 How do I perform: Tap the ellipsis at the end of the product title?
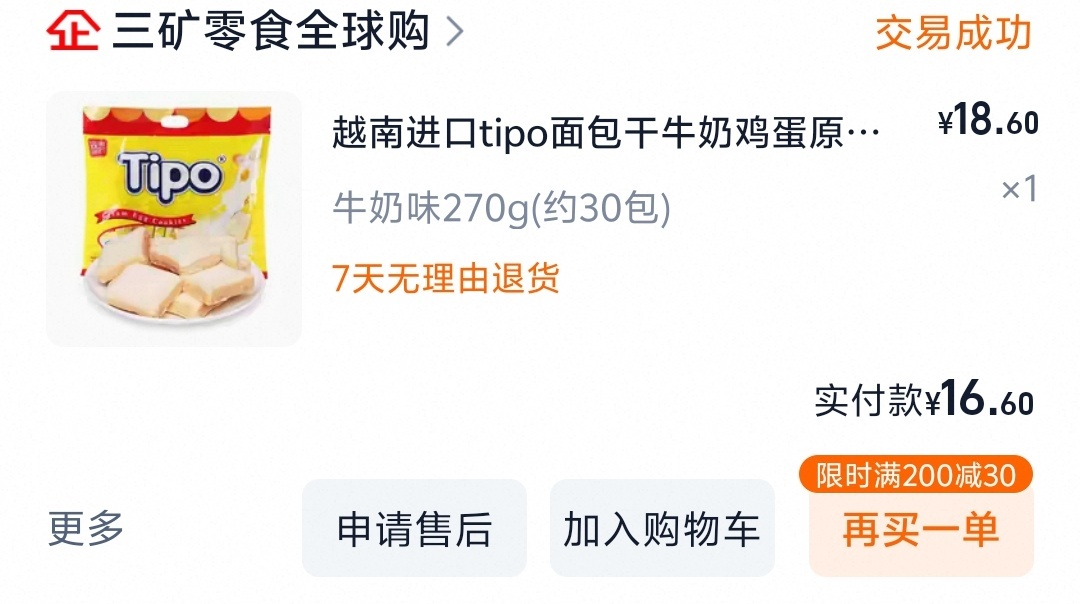[864, 132]
